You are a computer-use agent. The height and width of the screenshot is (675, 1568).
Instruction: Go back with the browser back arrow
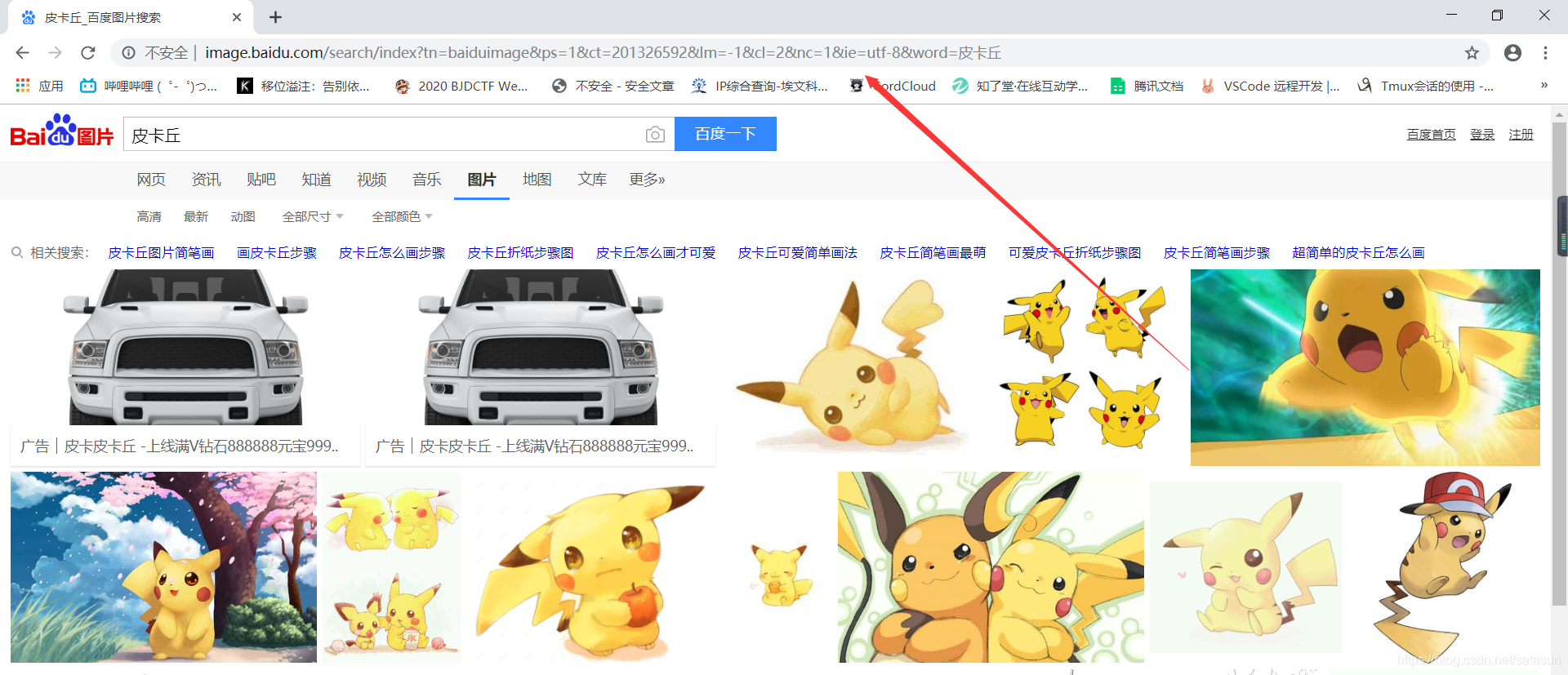point(22,53)
